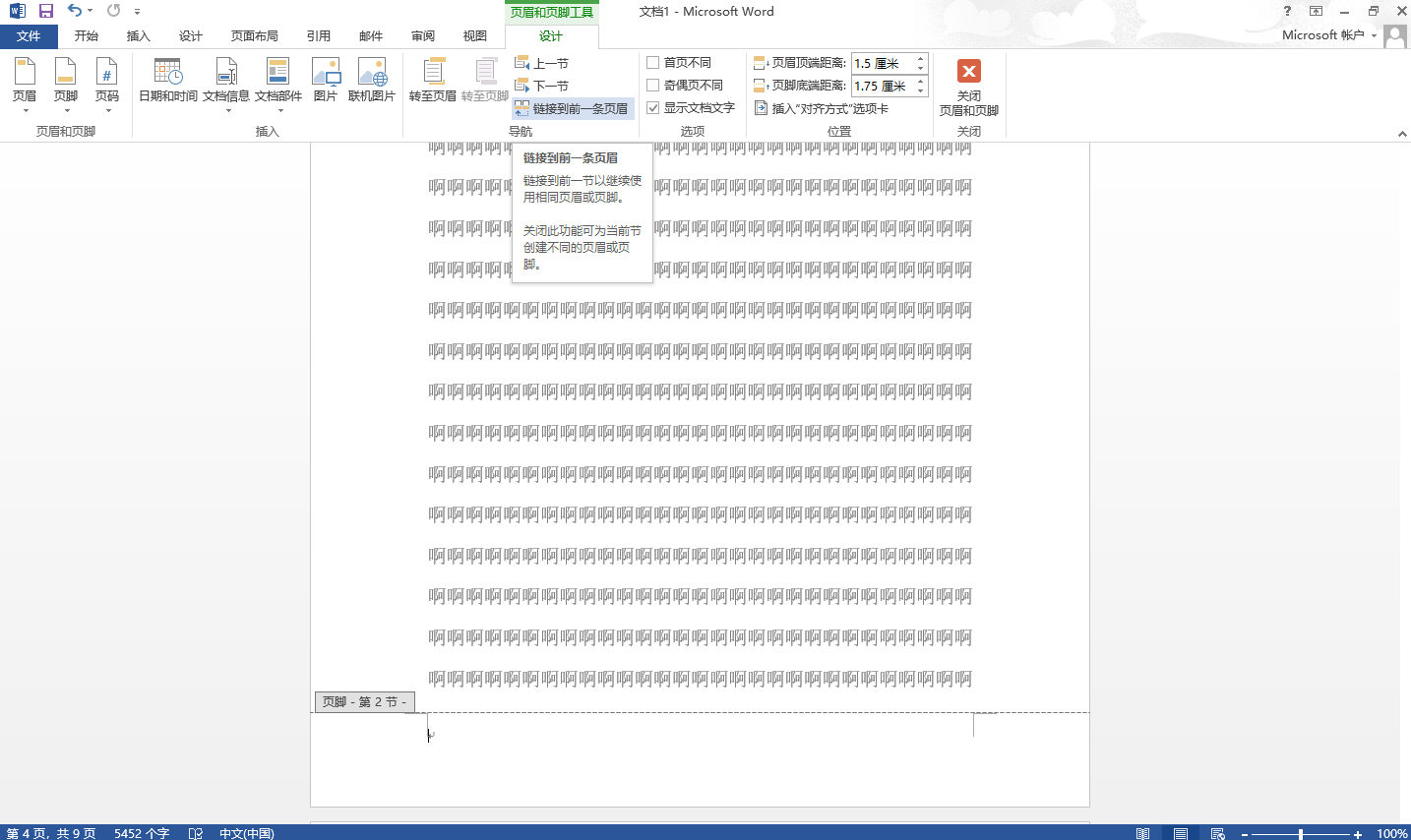1411x840 pixels.
Task: Insert 图片 from the ribbon
Action: (x=326, y=81)
